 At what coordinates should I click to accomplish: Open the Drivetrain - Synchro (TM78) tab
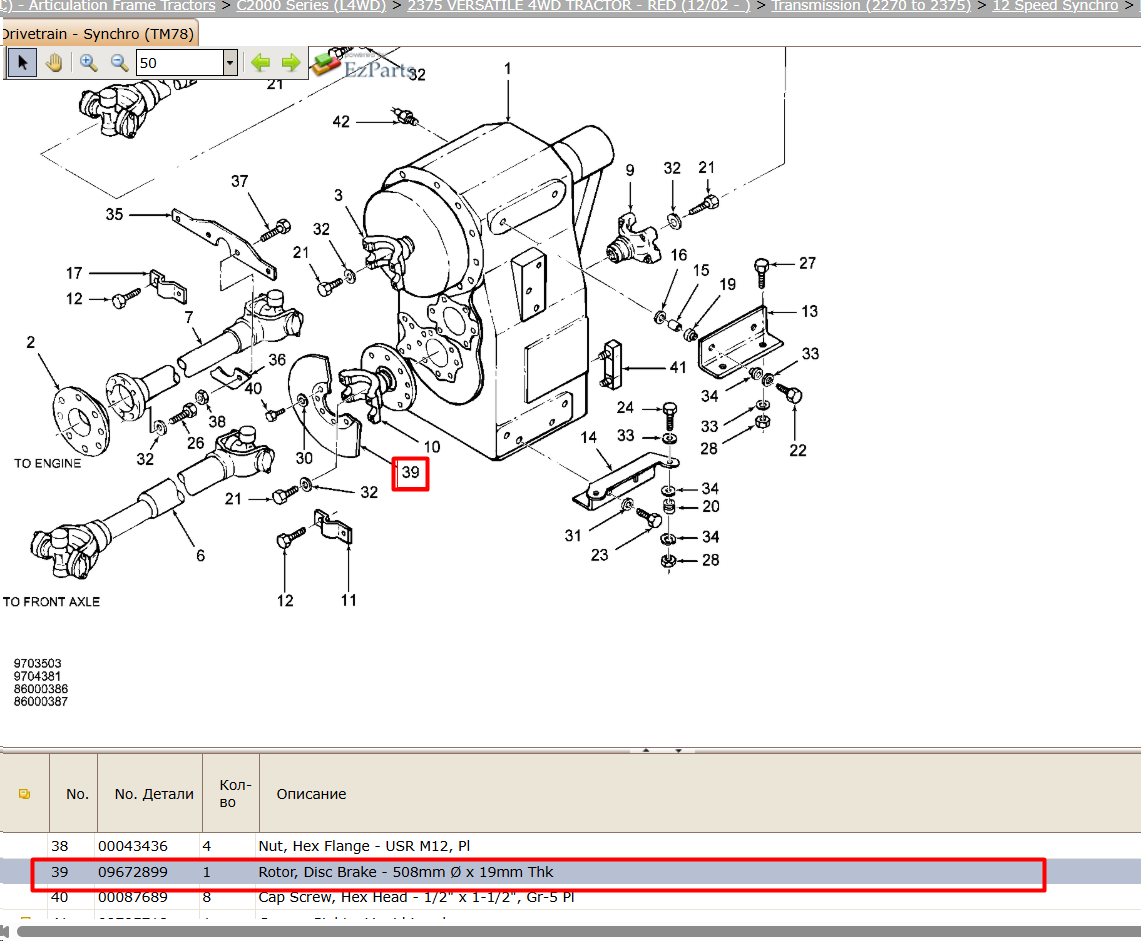(98, 33)
